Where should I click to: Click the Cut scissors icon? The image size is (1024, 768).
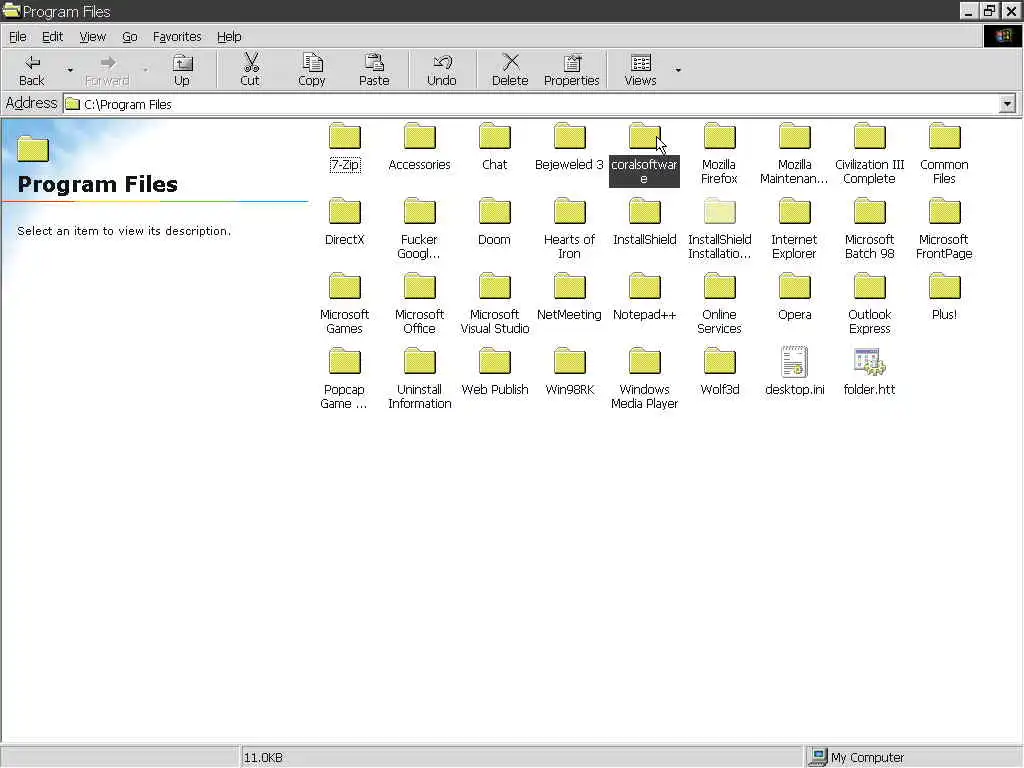click(250, 70)
